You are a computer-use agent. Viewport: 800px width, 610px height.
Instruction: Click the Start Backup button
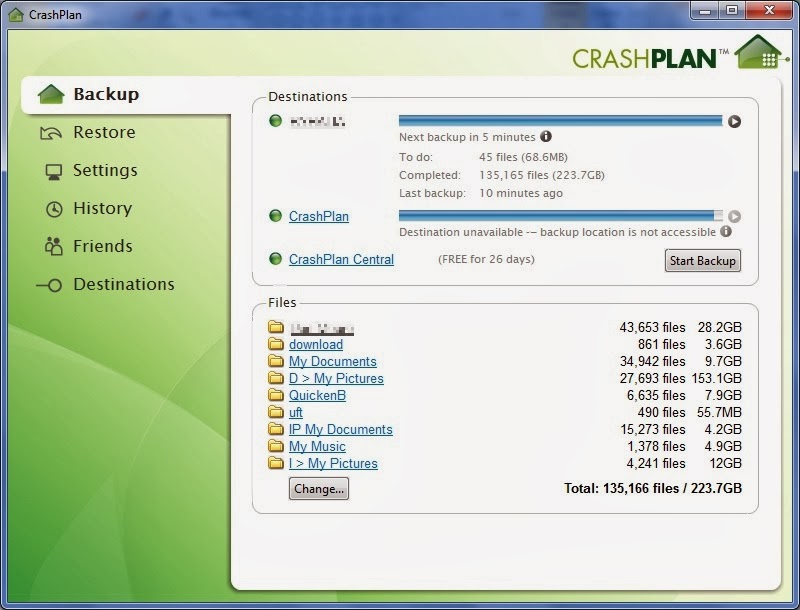point(703,261)
